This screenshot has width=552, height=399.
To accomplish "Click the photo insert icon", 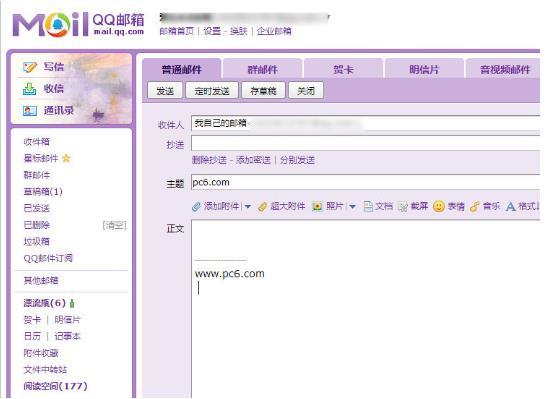I will 317,206.
